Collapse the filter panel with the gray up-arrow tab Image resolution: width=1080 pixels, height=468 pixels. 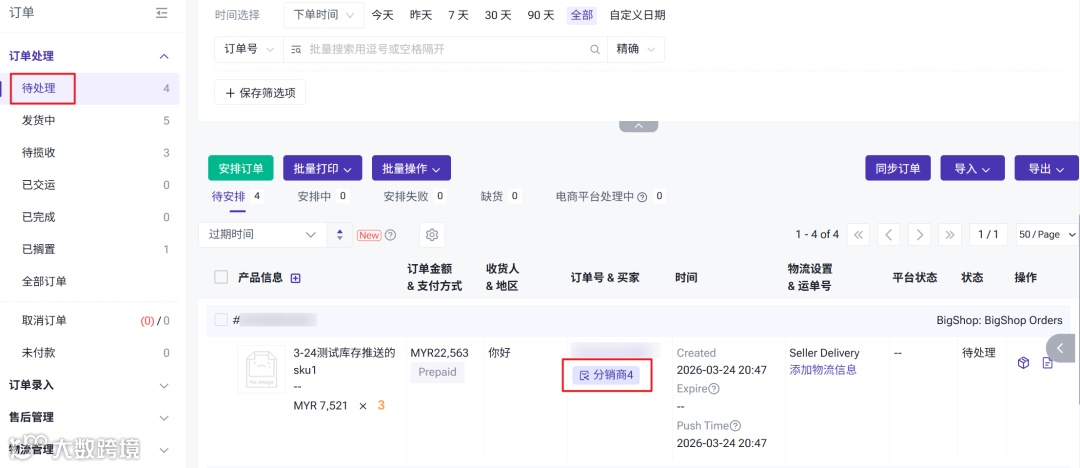638,126
